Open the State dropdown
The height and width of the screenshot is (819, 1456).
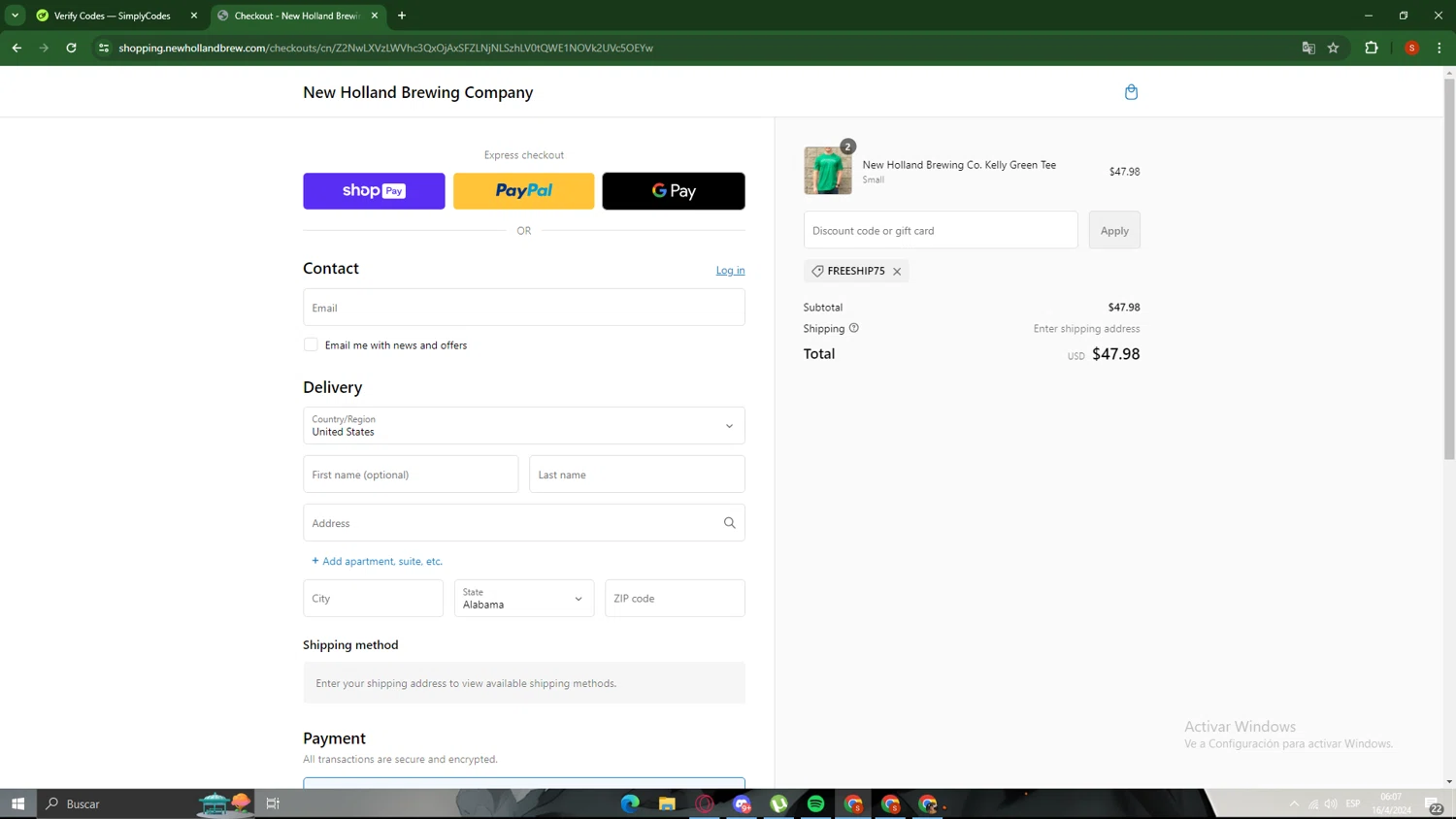coord(524,599)
